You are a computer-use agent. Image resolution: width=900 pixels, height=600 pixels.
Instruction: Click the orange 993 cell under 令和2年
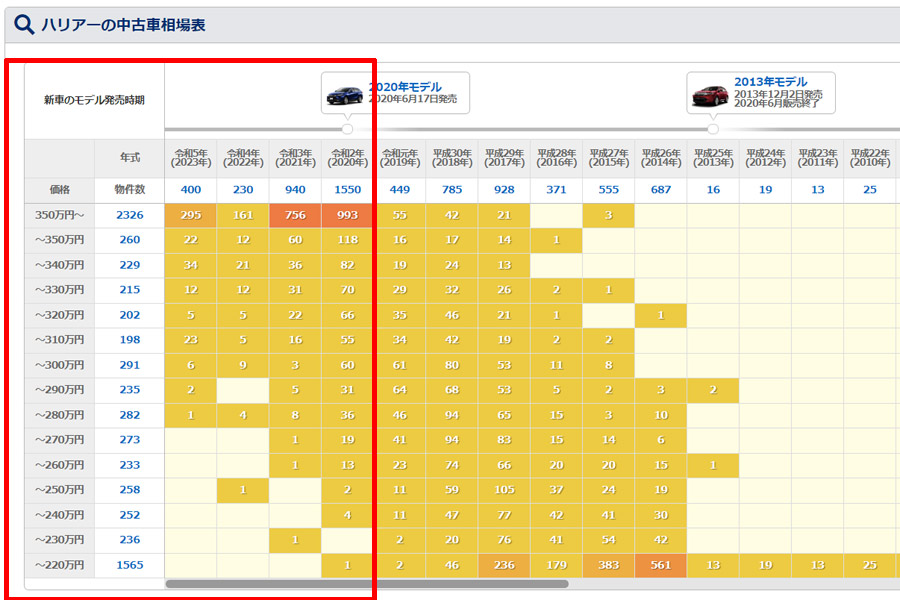(347, 215)
